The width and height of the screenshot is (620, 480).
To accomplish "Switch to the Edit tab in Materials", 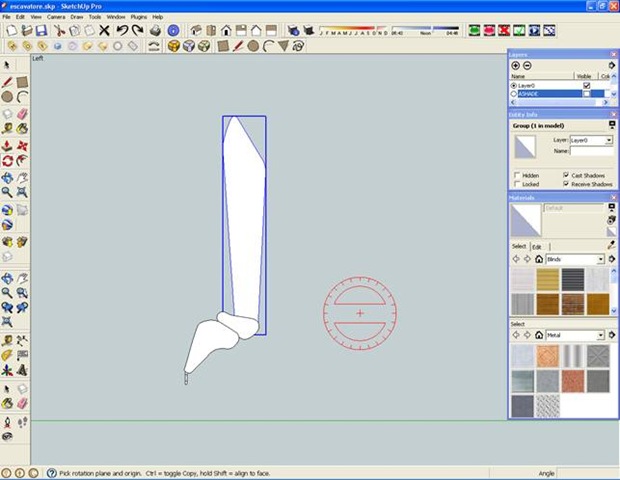I will pos(536,246).
